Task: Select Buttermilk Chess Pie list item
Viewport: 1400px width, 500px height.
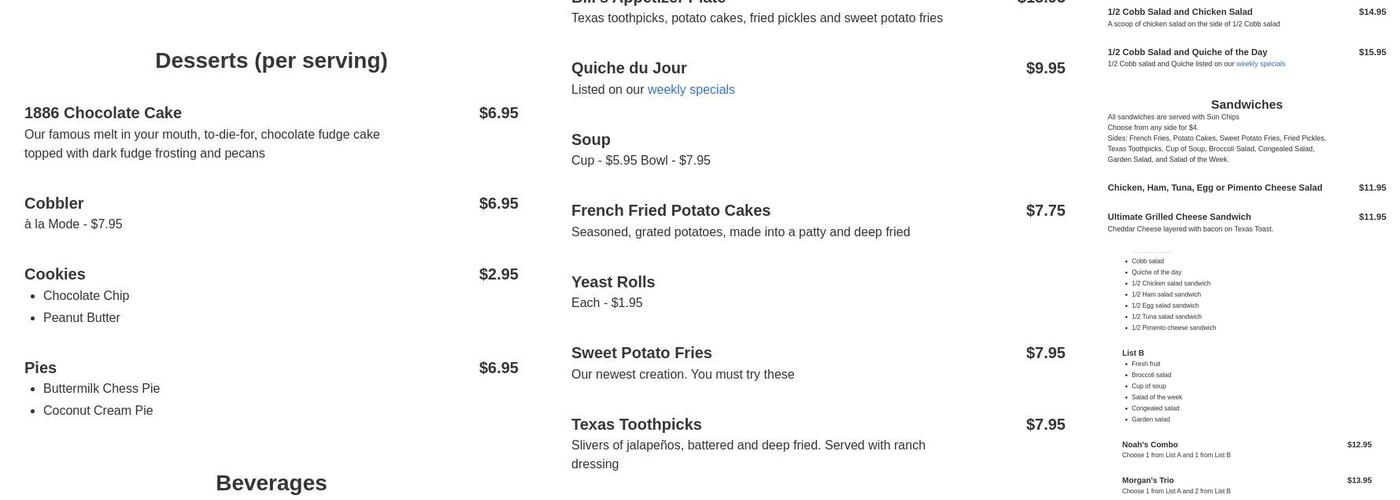Action: pos(101,389)
